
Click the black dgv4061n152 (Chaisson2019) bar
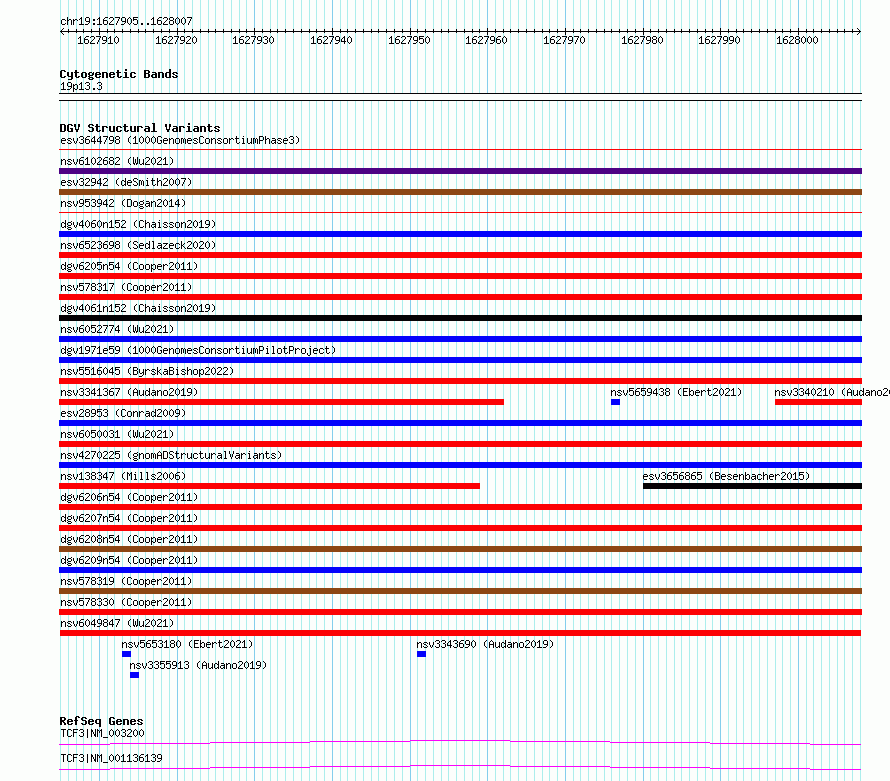click(460, 318)
